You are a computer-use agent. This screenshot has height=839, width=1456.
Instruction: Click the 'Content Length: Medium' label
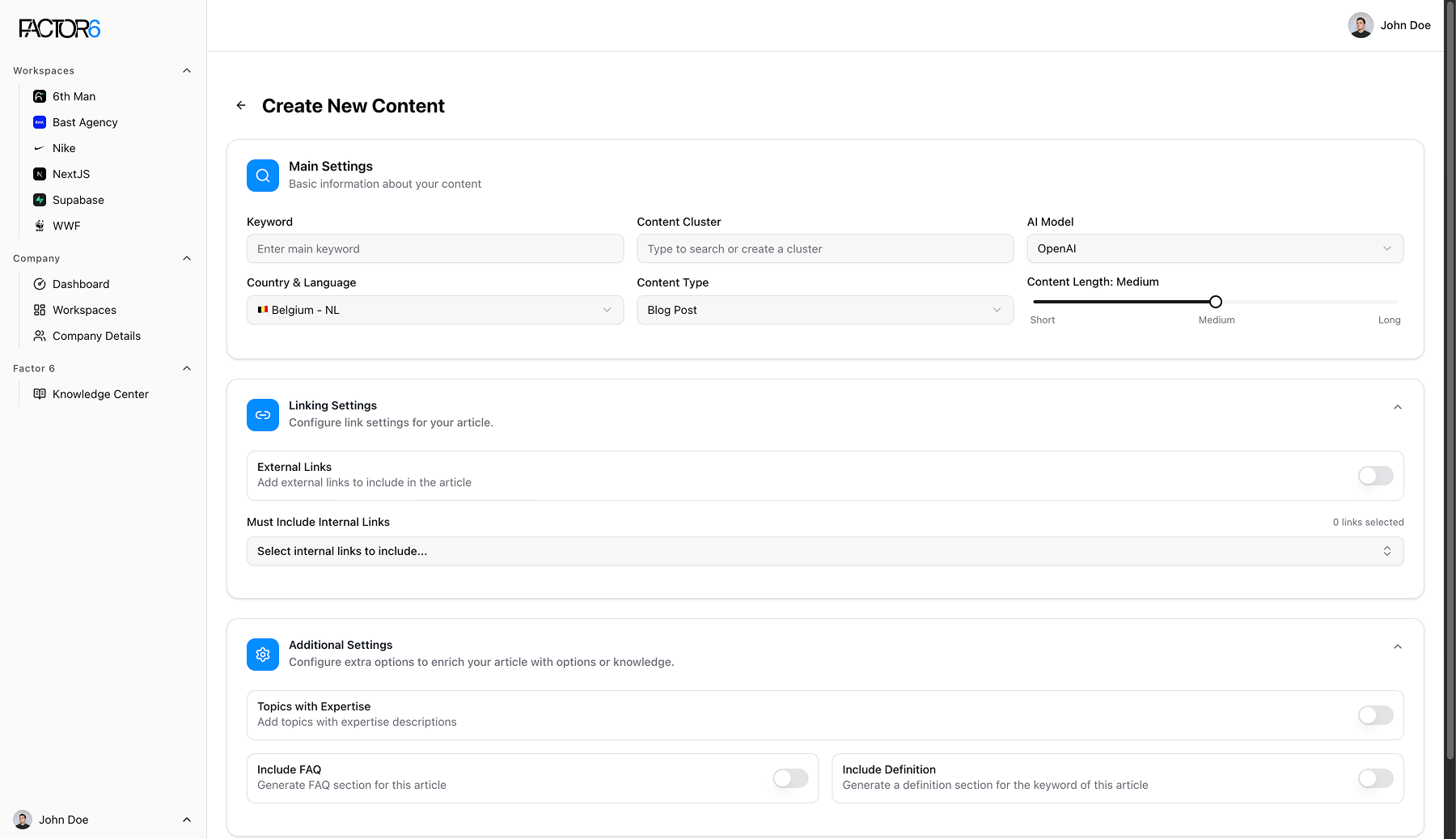coord(1093,282)
